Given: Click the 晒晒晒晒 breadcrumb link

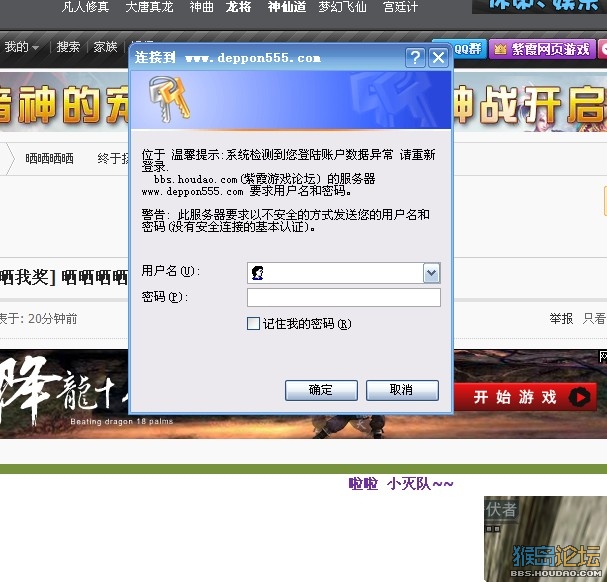Looking at the screenshot, I should pyautogui.click(x=49, y=158).
